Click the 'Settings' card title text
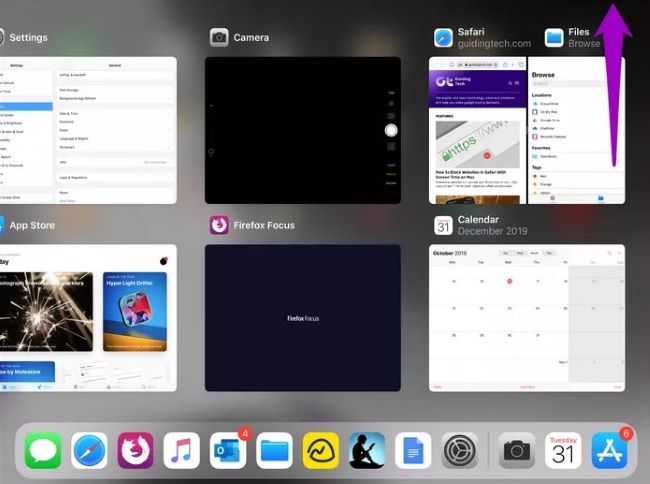 point(29,38)
